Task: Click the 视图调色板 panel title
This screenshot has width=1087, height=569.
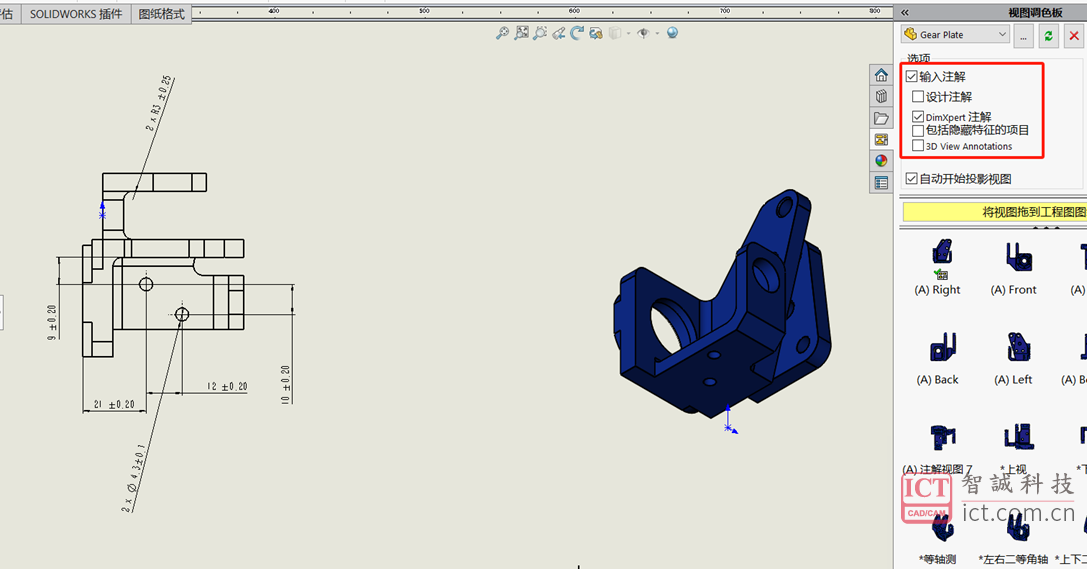Action: [1035, 12]
